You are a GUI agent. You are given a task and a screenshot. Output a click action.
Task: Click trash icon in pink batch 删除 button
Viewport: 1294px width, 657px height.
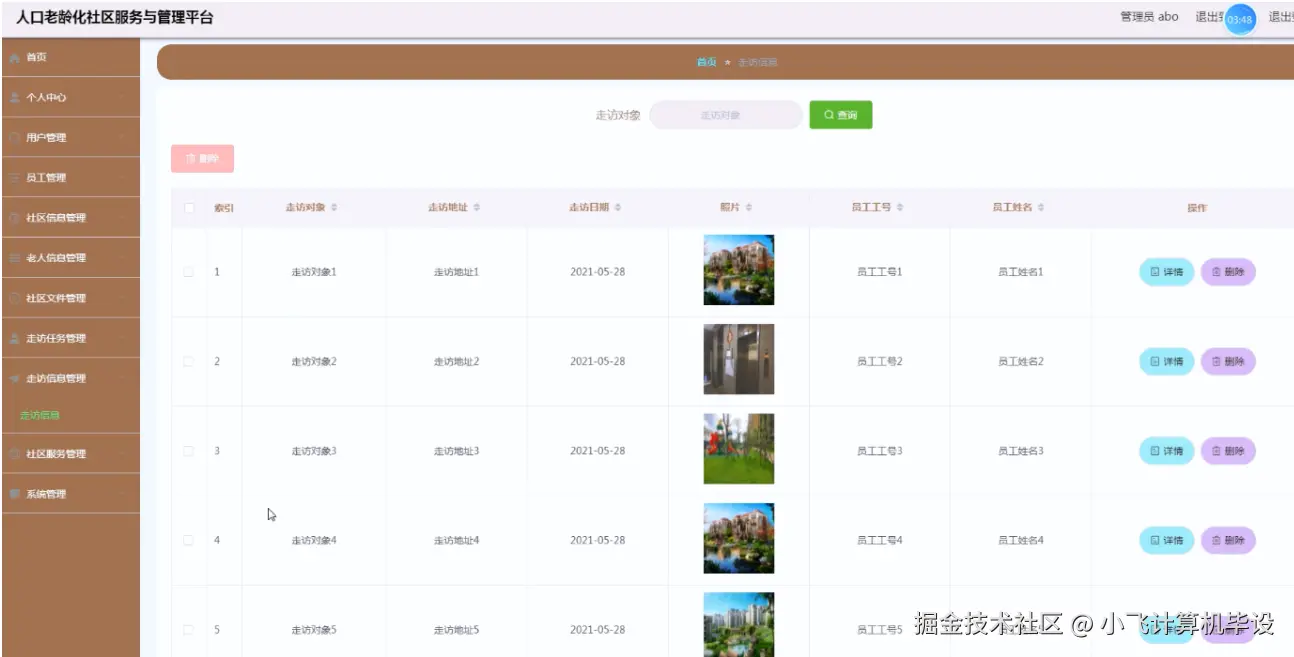pos(191,159)
